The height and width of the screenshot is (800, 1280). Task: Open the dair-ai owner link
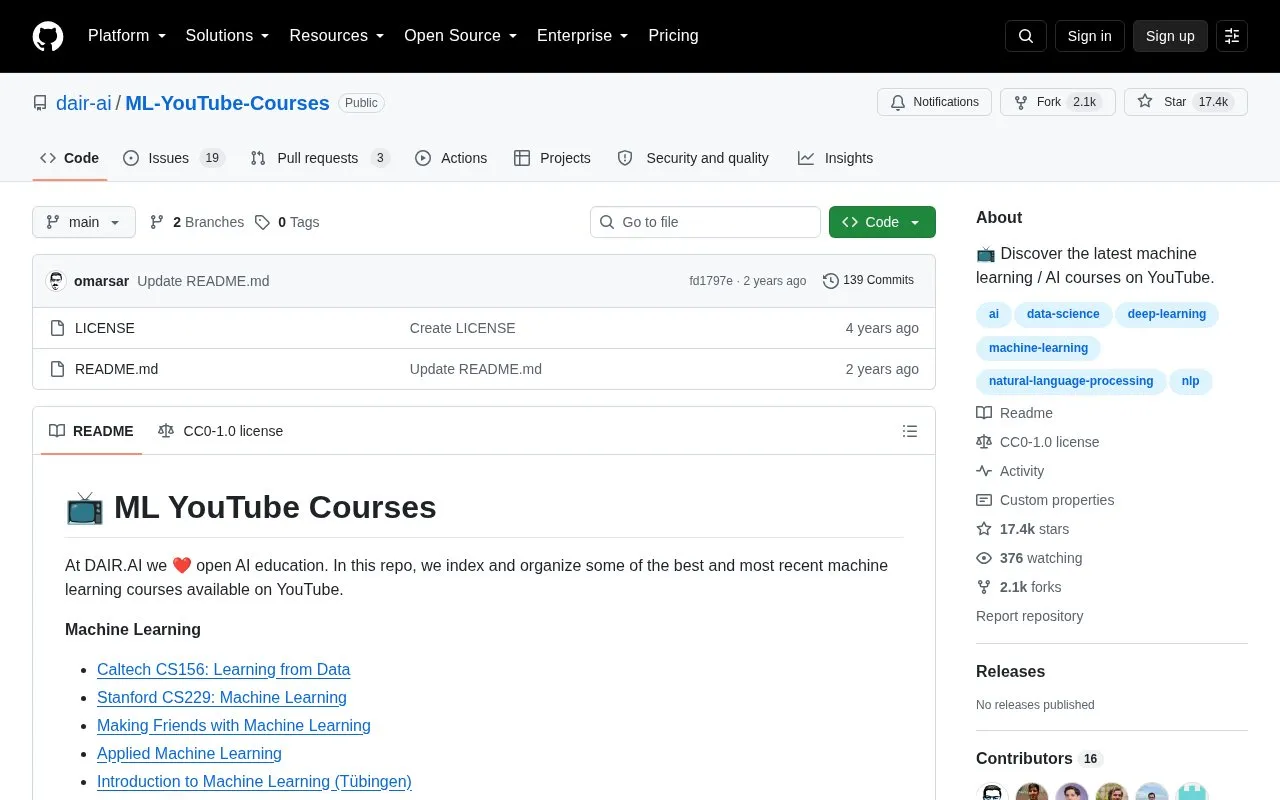[x=84, y=103]
